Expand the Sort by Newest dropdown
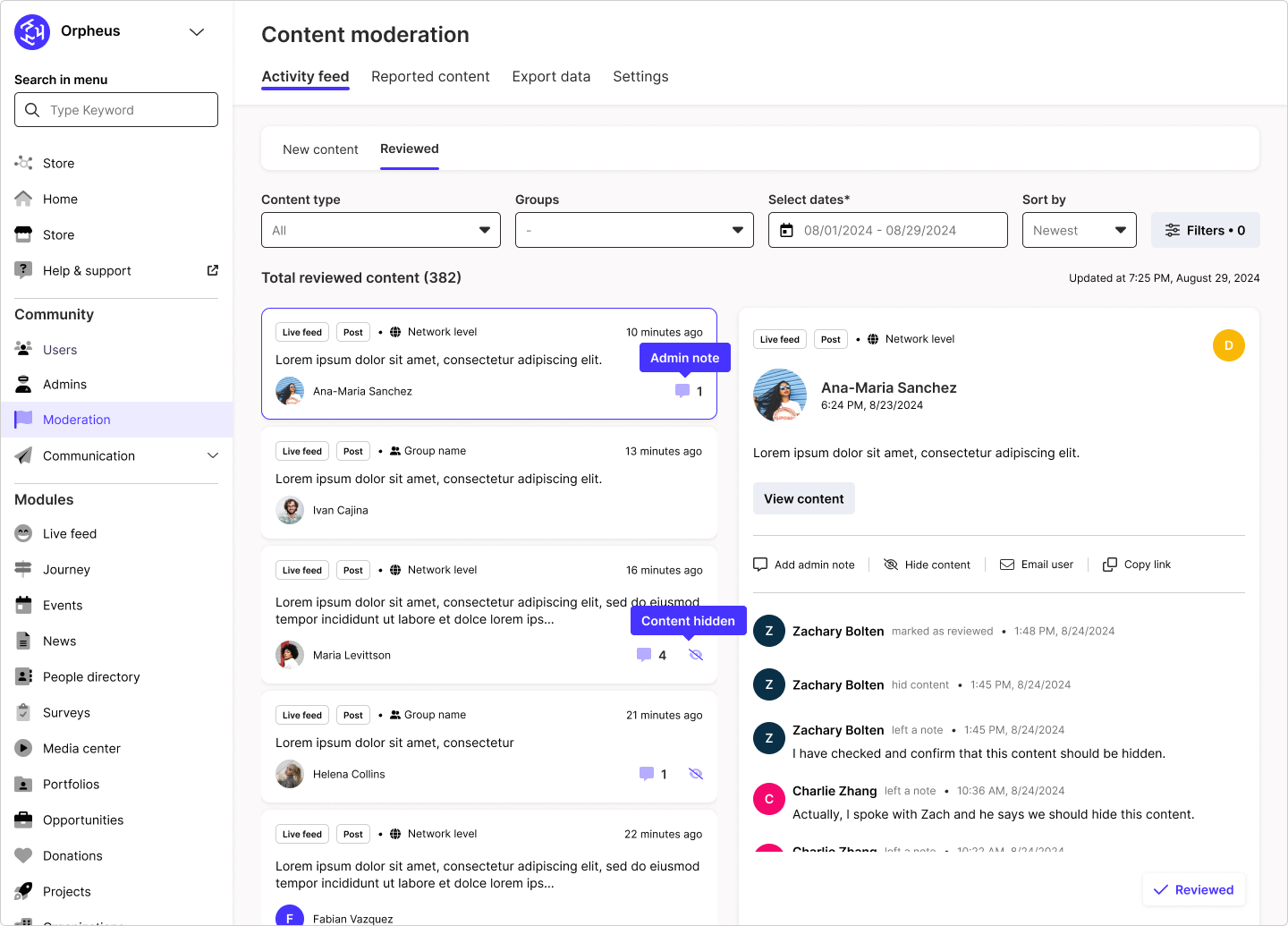Screen dimensions: 1288x926 click(x=1079, y=230)
